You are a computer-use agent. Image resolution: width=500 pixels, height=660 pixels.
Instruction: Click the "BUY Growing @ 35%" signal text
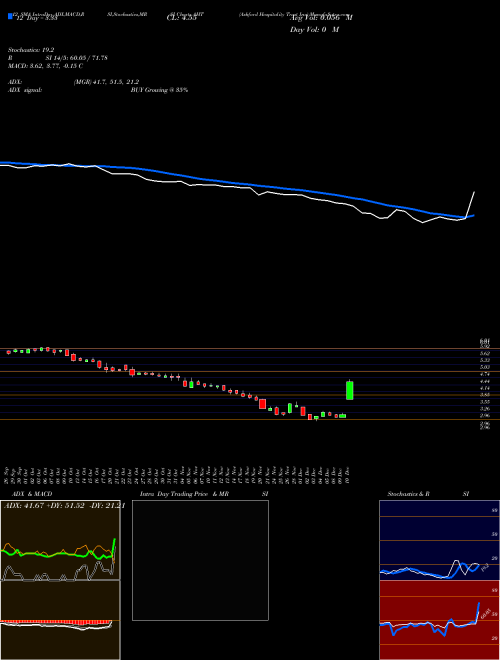(x=159, y=90)
